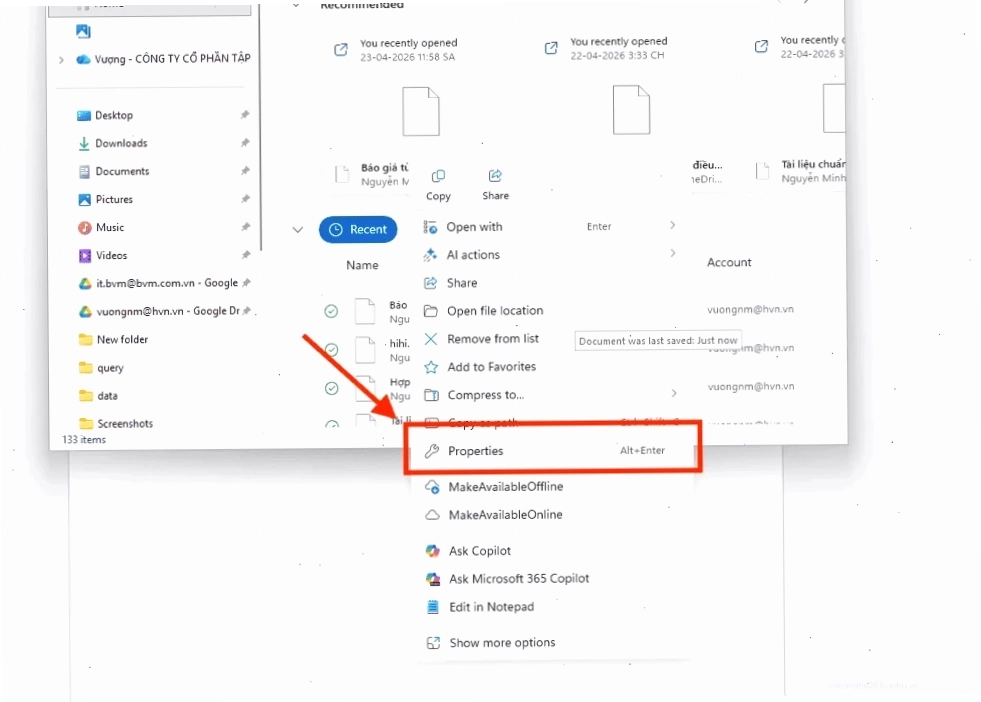Open vuongnm@hvn.vn Google Drive

tap(168, 311)
